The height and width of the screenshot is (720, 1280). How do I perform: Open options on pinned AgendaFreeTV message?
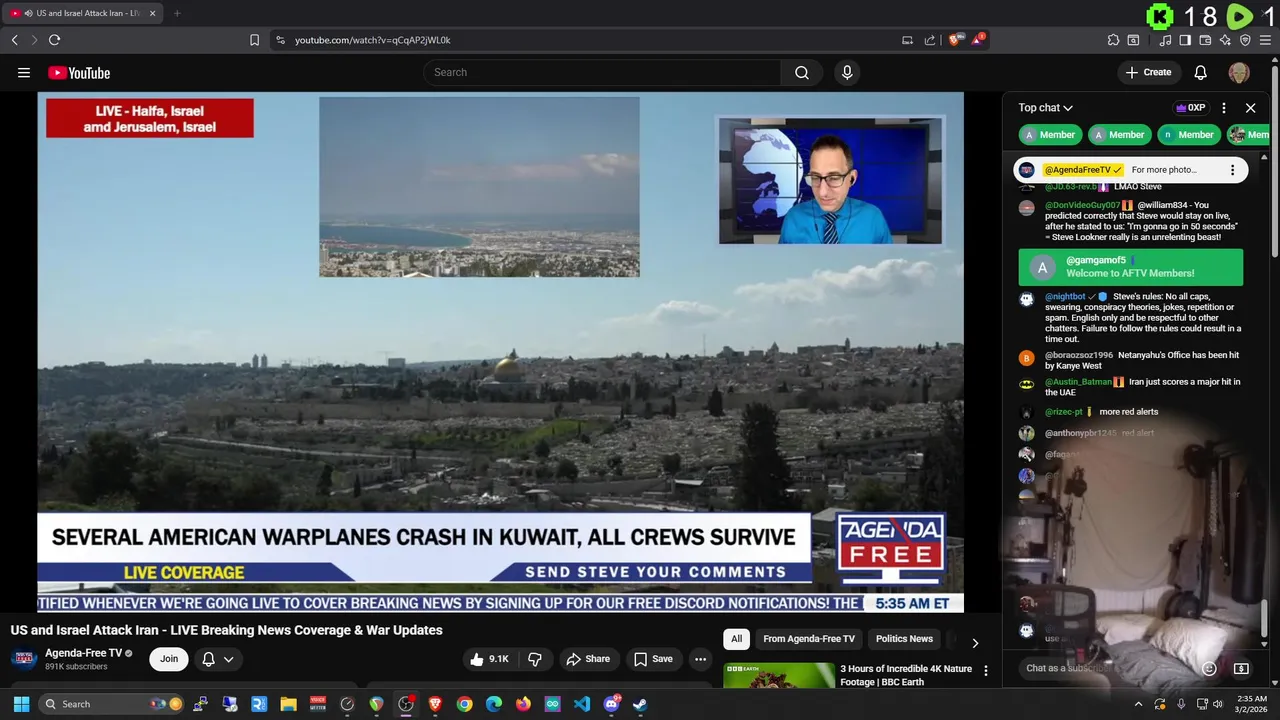pos(1232,170)
